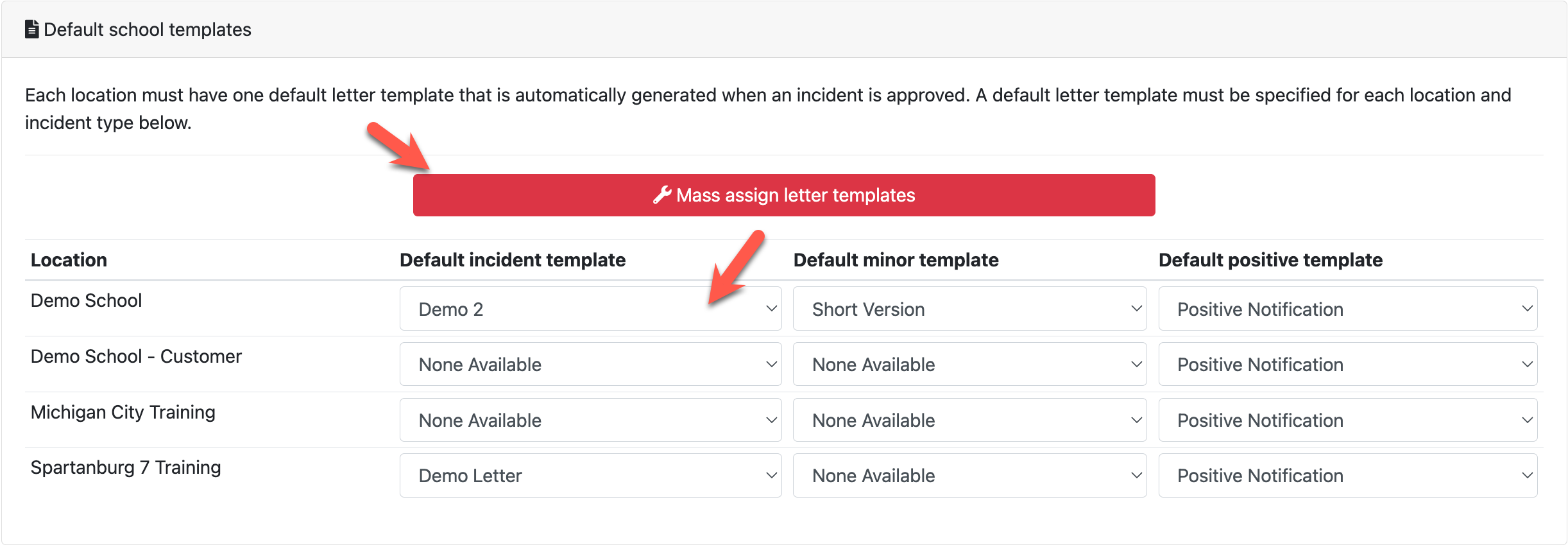
Task: Open Demo School default incident template dropdown
Action: 590,309
